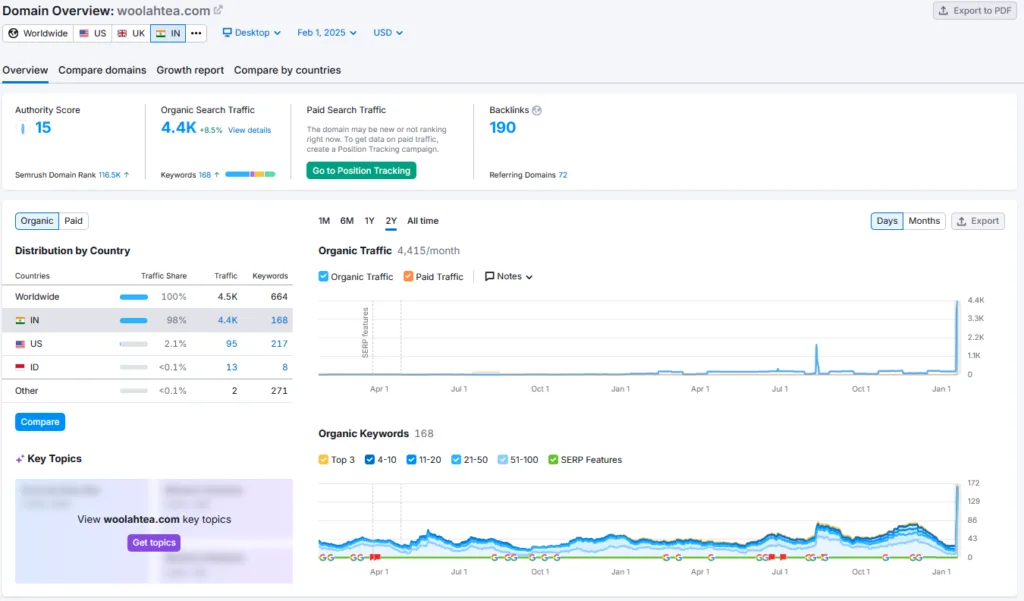Screen dimensions: 1024x601
Task: Click the chart Export button
Action: click(978, 221)
